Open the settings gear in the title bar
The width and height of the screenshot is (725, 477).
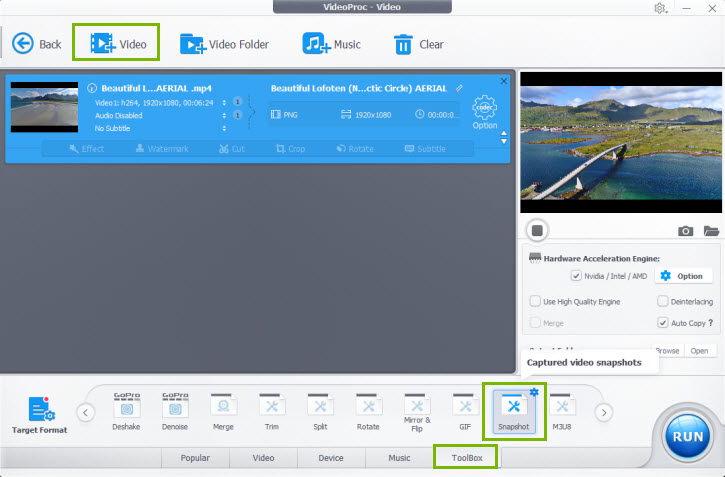pyautogui.click(x=660, y=8)
